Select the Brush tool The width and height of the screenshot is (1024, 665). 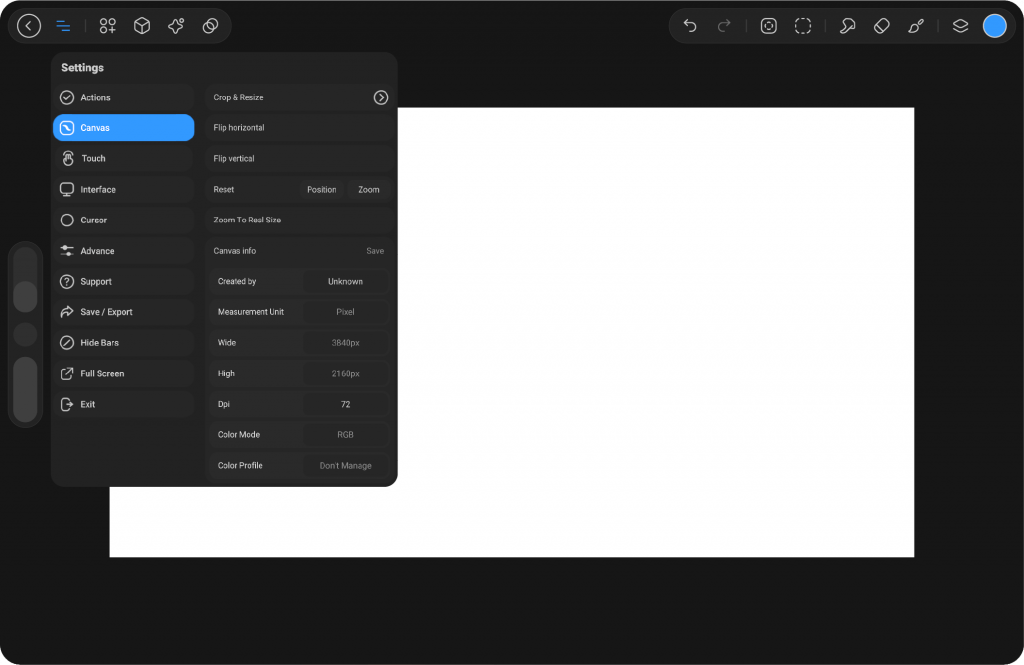click(x=916, y=26)
